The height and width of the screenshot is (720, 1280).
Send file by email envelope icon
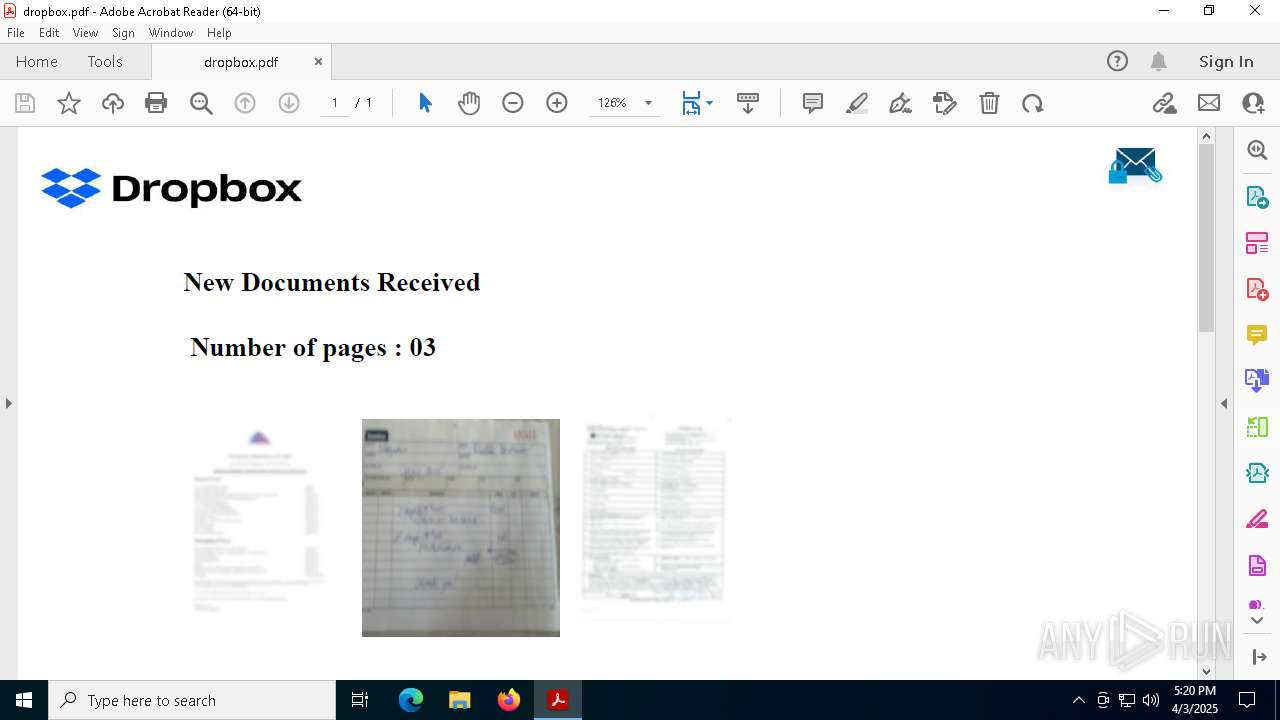(1209, 103)
